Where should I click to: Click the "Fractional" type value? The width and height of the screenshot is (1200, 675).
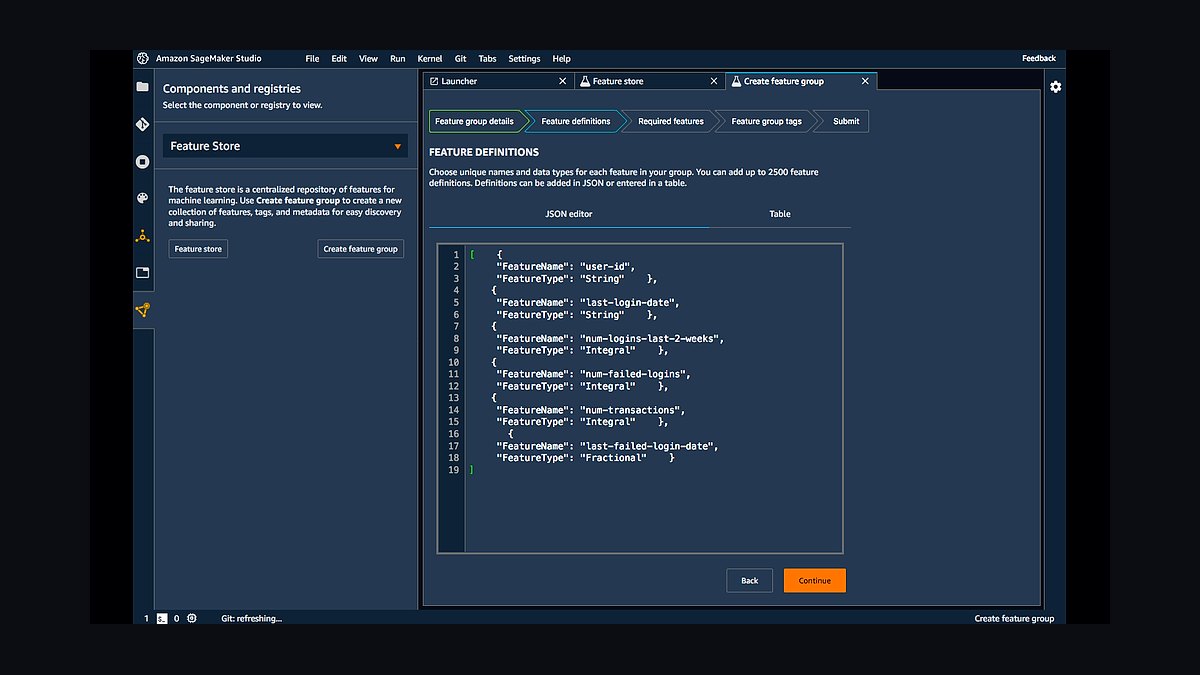coord(613,459)
